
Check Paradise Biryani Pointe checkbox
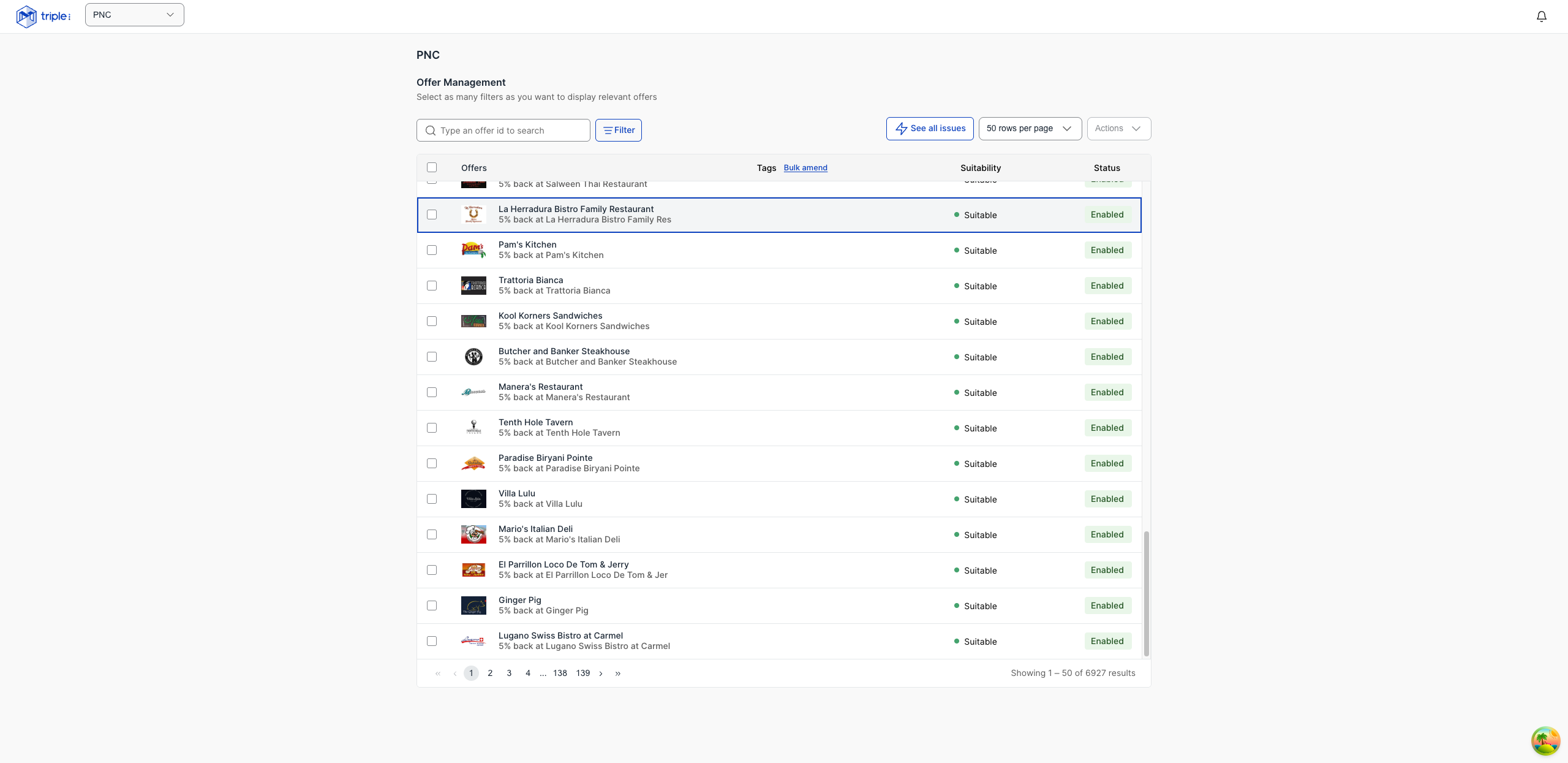tap(432, 463)
